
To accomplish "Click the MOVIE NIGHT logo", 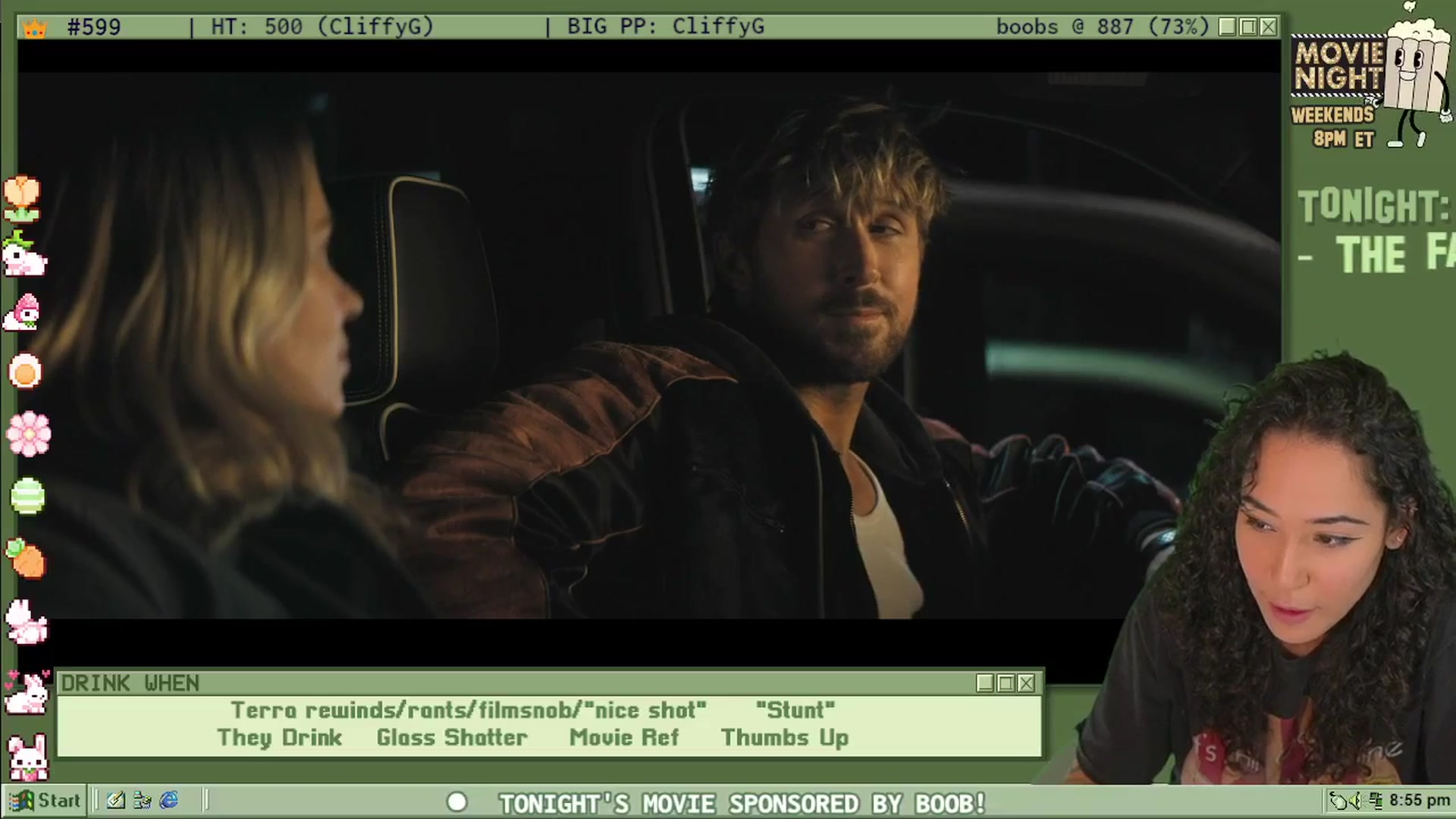I will [1338, 67].
